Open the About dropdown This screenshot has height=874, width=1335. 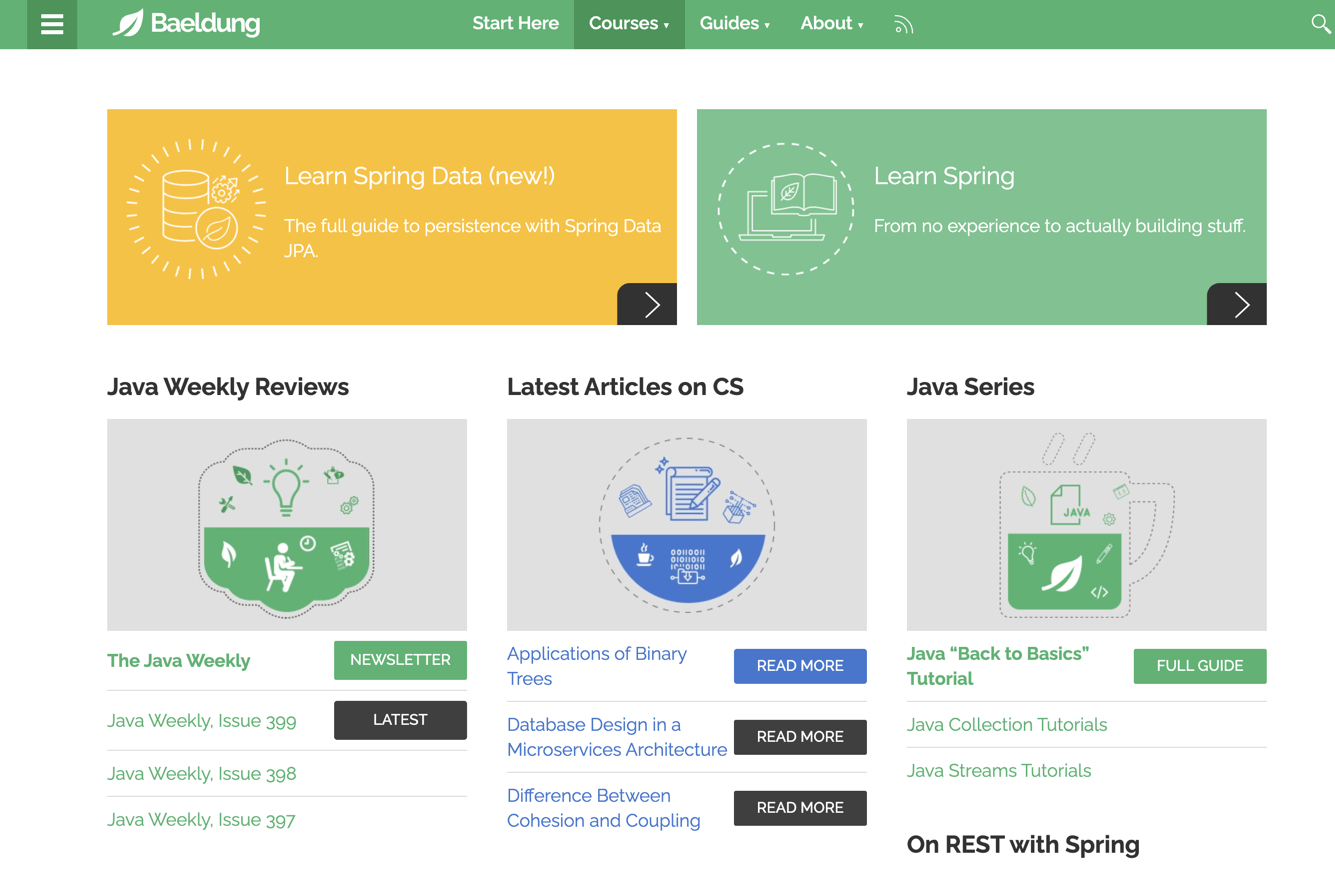click(831, 23)
